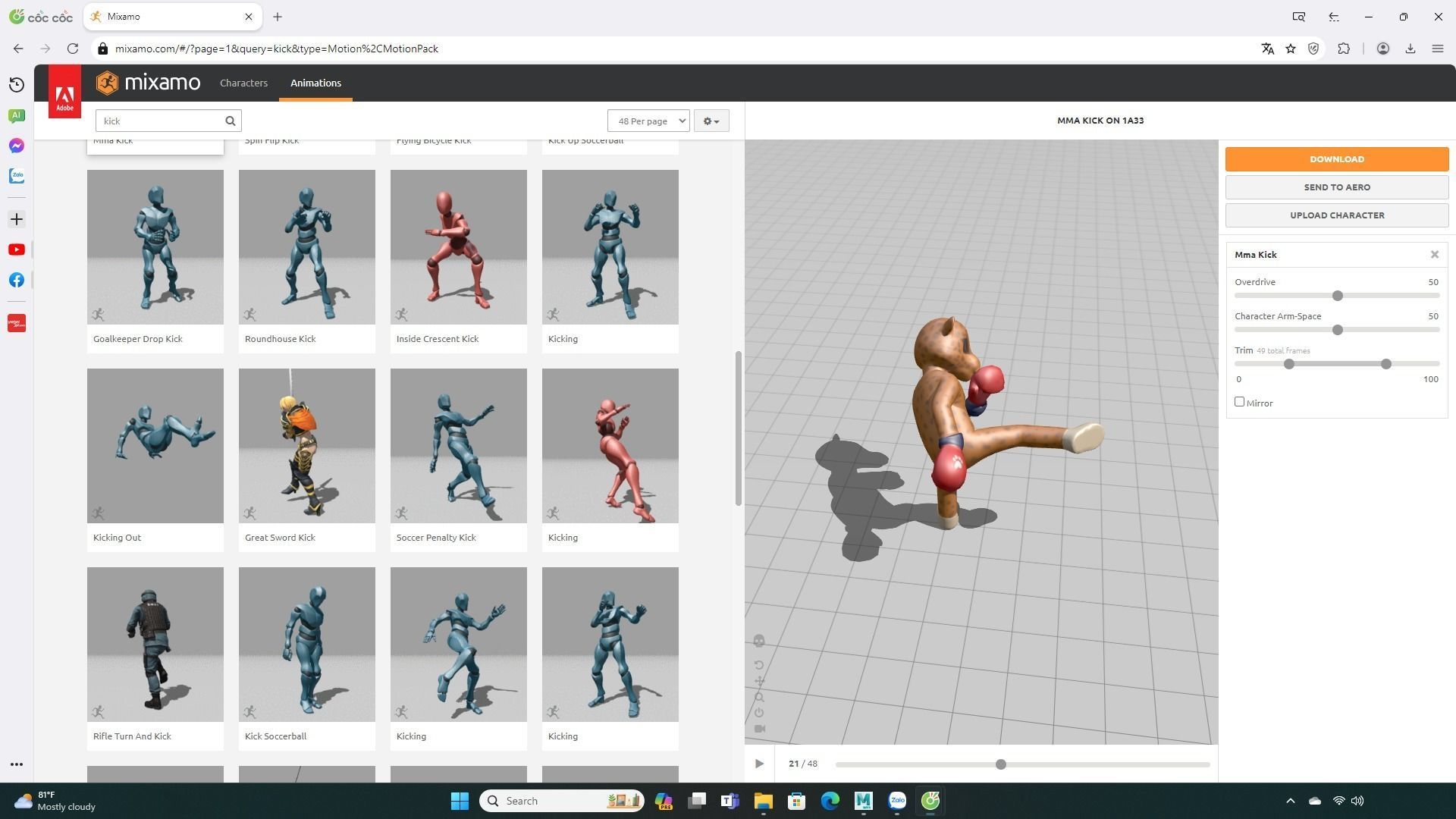This screenshot has height=819, width=1456.
Task: Select the Goalkeeper Drop Kick animation
Action: pyautogui.click(x=155, y=261)
